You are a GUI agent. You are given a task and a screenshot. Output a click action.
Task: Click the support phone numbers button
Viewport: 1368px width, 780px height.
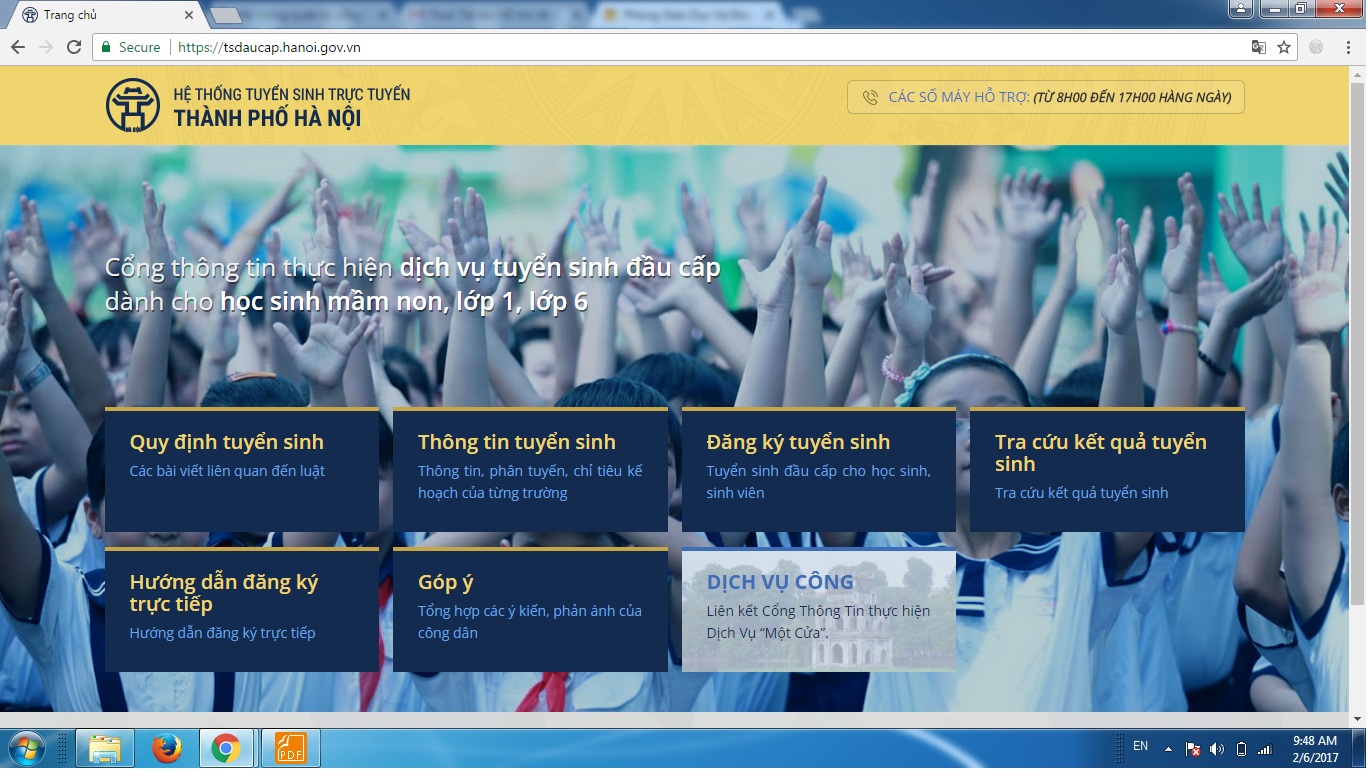(1045, 97)
